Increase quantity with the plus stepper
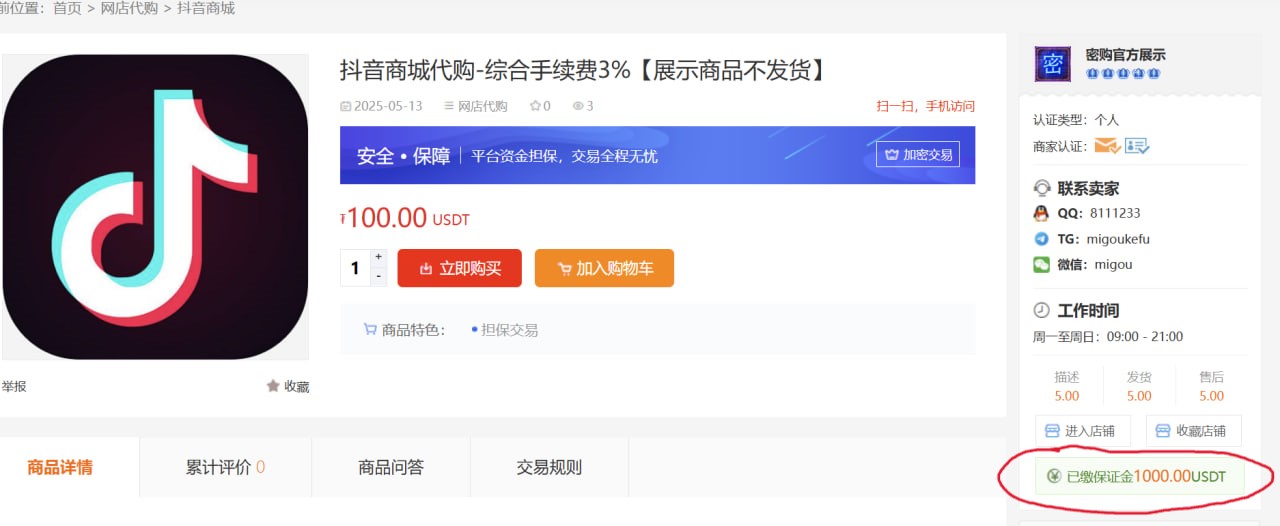Image resolution: width=1280 pixels, height=526 pixels. point(378,258)
